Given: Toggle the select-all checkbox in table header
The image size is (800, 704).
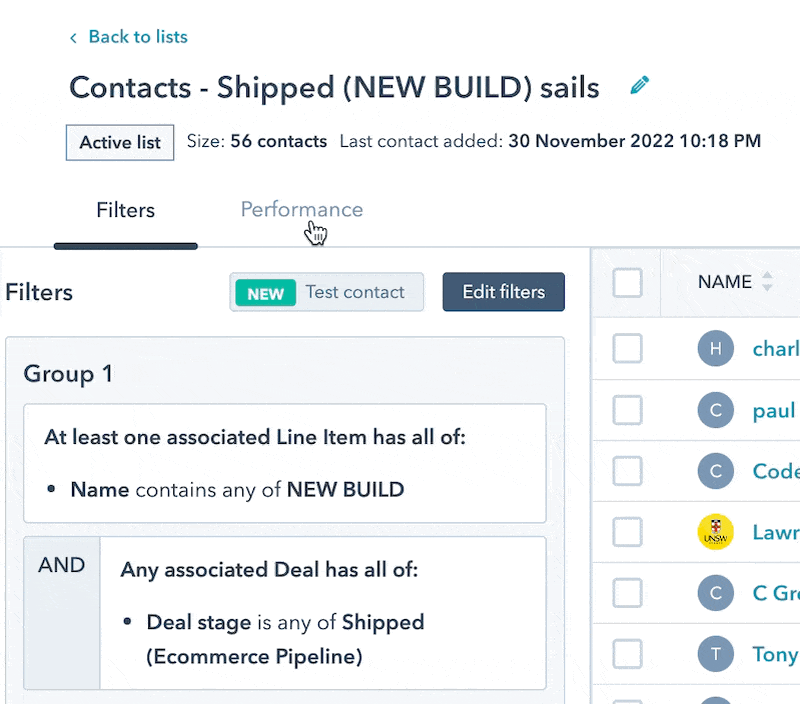Looking at the screenshot, I should click(627, 283).
